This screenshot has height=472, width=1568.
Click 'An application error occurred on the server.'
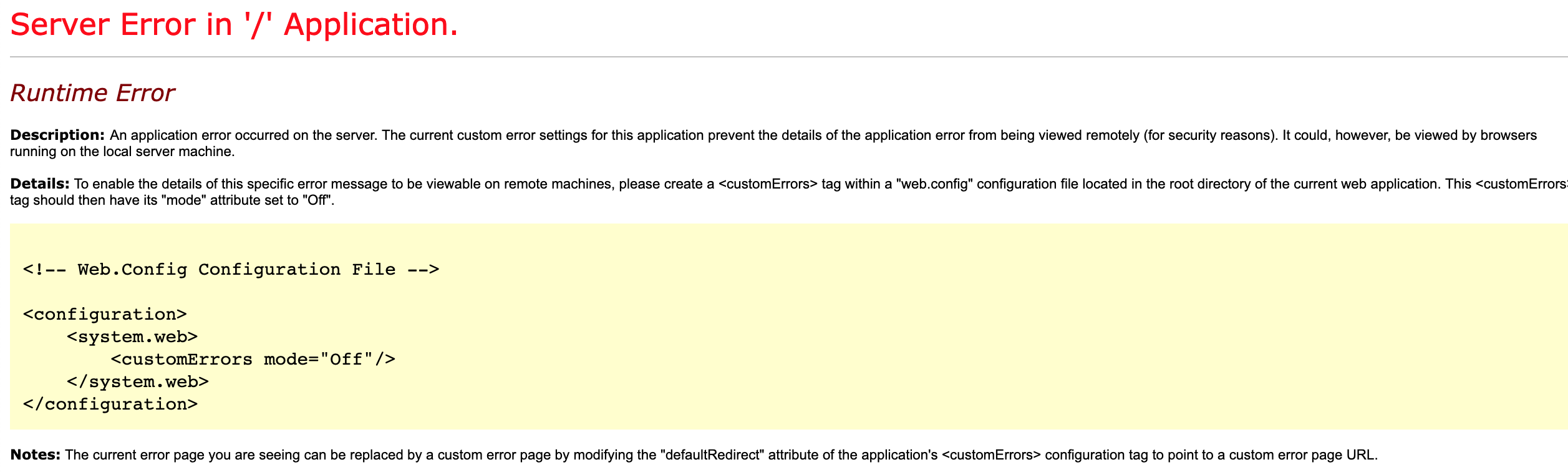point(244,135)
